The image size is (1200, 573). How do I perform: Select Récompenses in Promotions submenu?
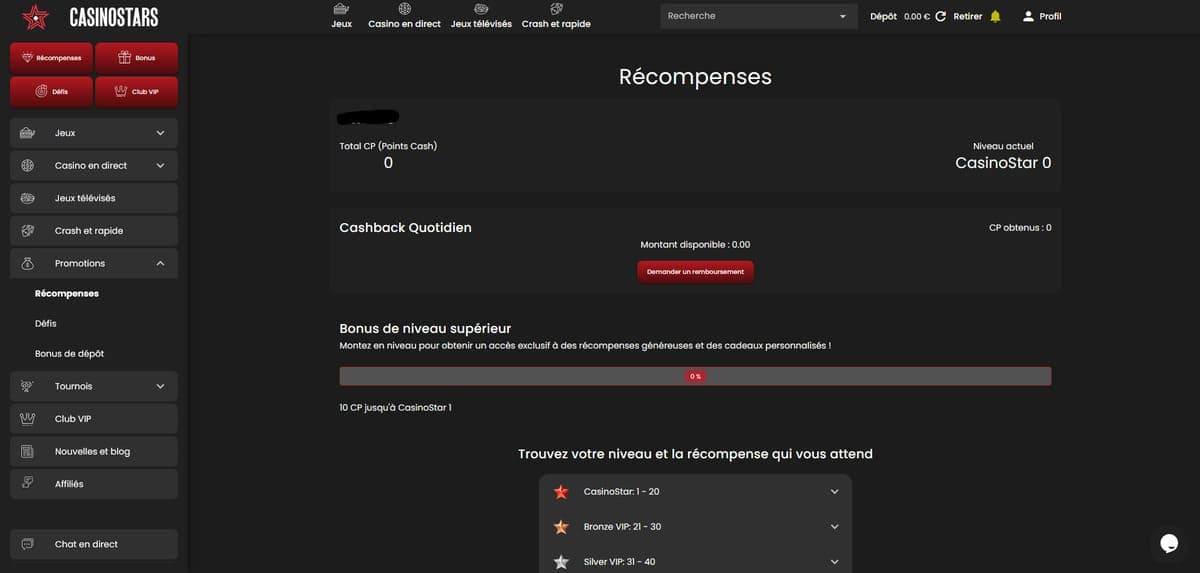click(67, 294)
